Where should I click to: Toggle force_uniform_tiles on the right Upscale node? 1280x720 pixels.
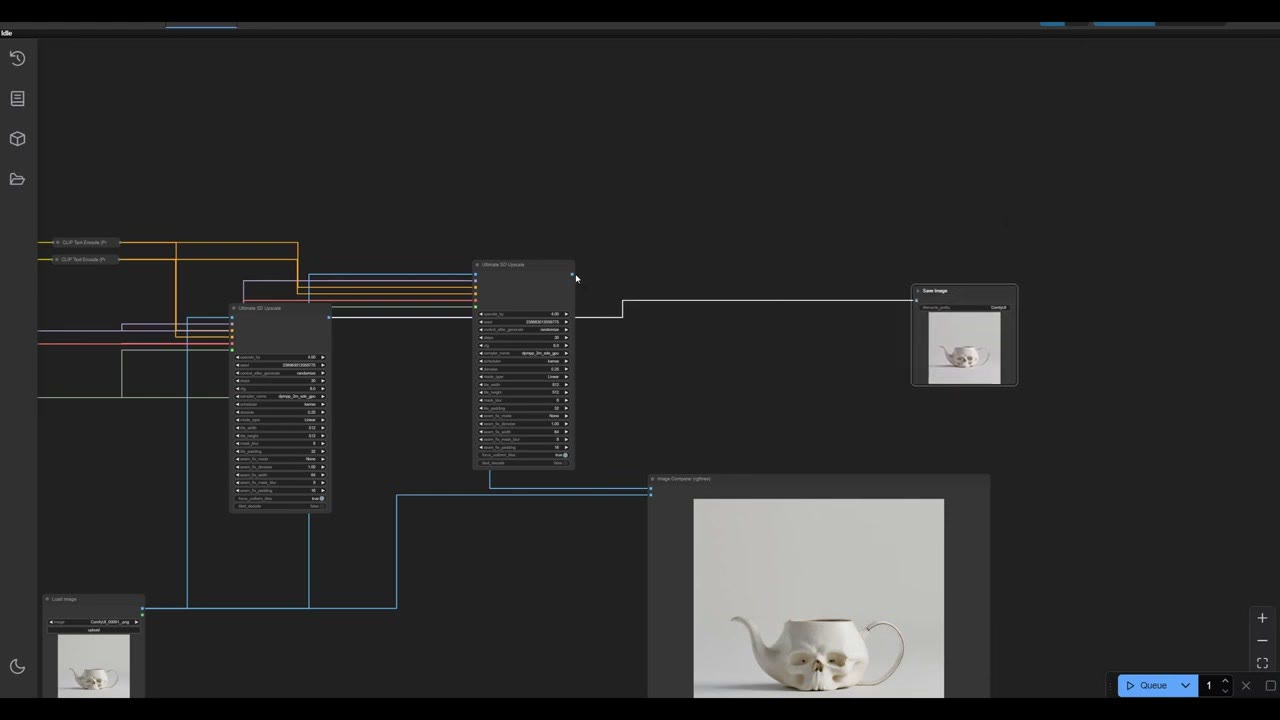(x=523, y=455)
